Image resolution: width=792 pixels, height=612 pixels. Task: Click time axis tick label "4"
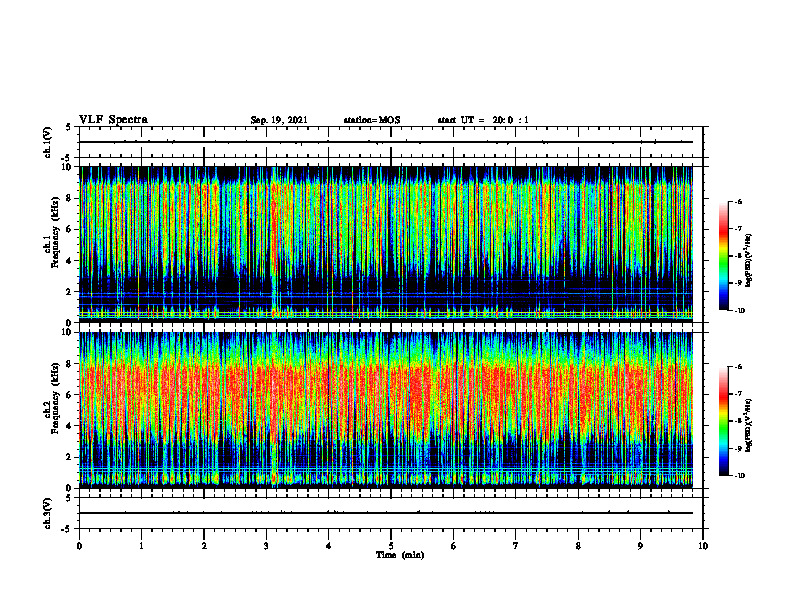point(329,546)
